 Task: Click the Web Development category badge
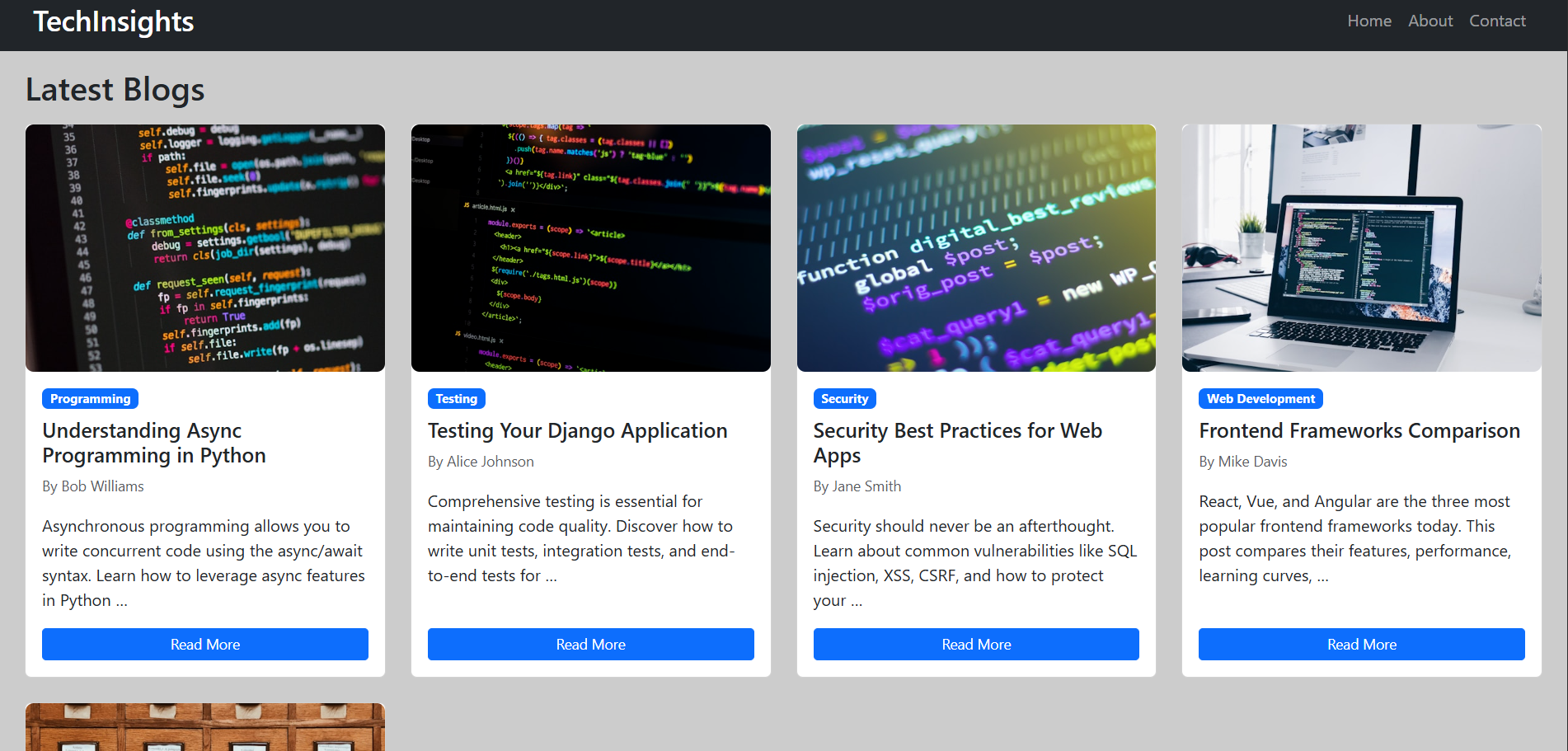[1260, 399]
